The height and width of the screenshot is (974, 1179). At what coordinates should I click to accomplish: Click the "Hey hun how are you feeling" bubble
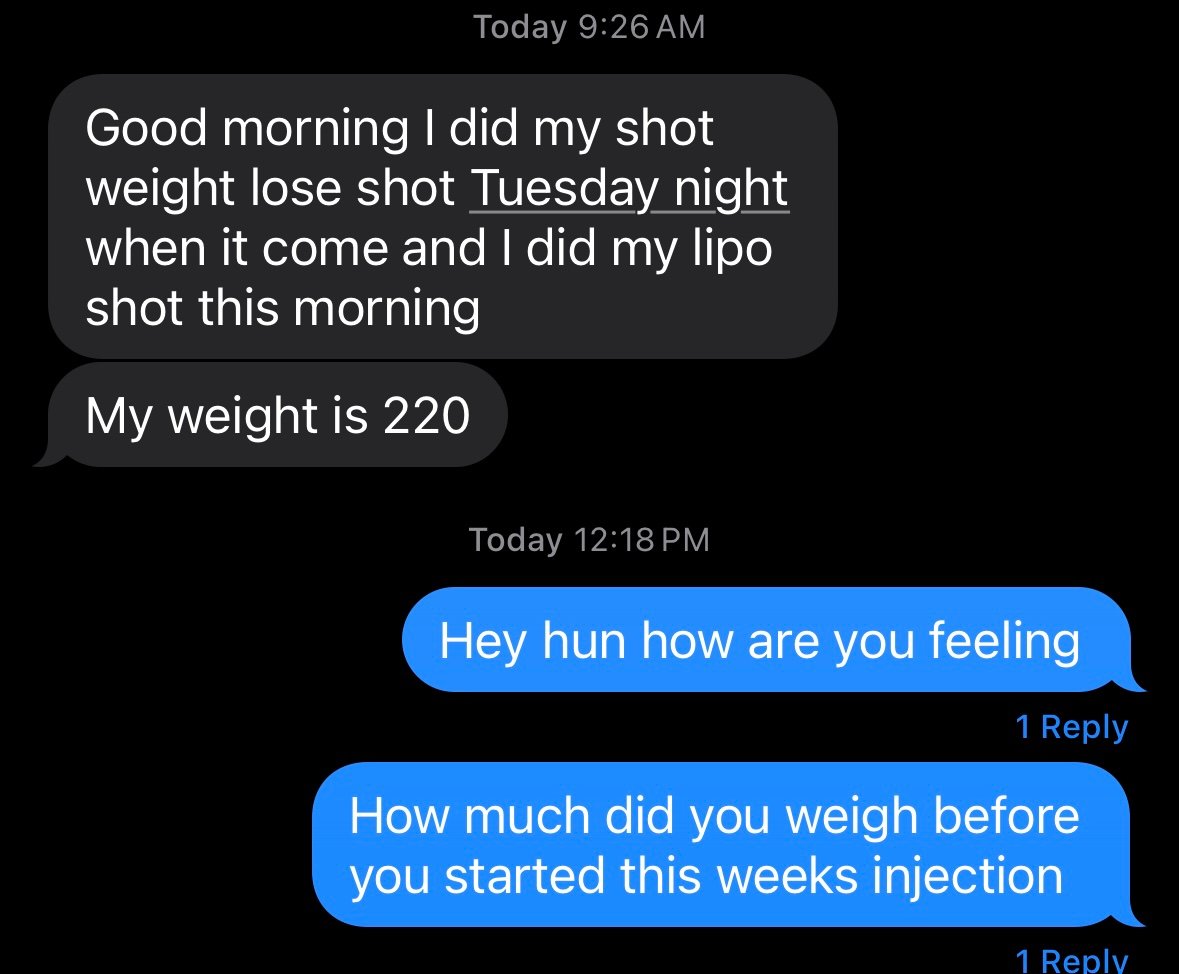[760, 640]
